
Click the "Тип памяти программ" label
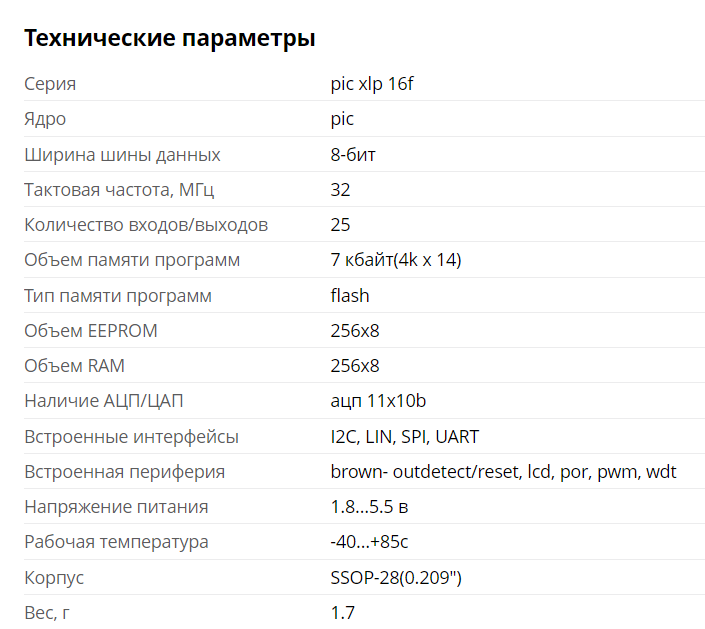pos(118,296)
